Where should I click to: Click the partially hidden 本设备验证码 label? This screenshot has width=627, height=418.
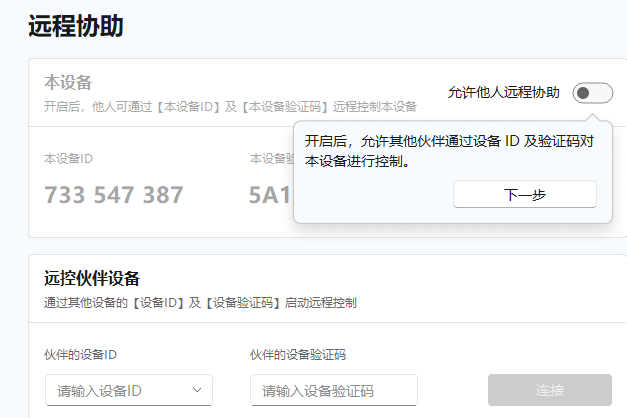(272, 159)
